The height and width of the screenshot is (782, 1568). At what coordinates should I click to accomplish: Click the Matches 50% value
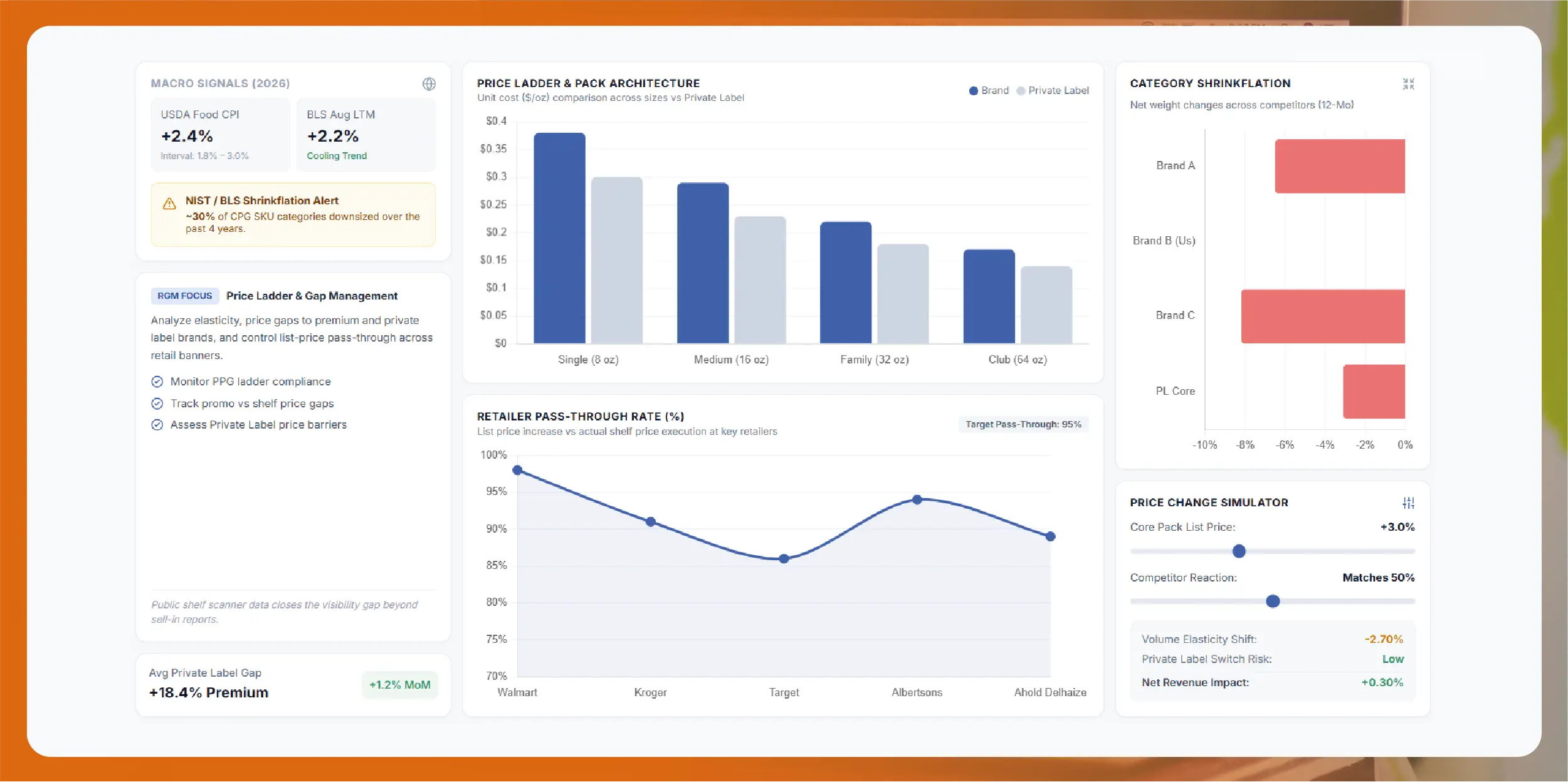pos(1378,578)
